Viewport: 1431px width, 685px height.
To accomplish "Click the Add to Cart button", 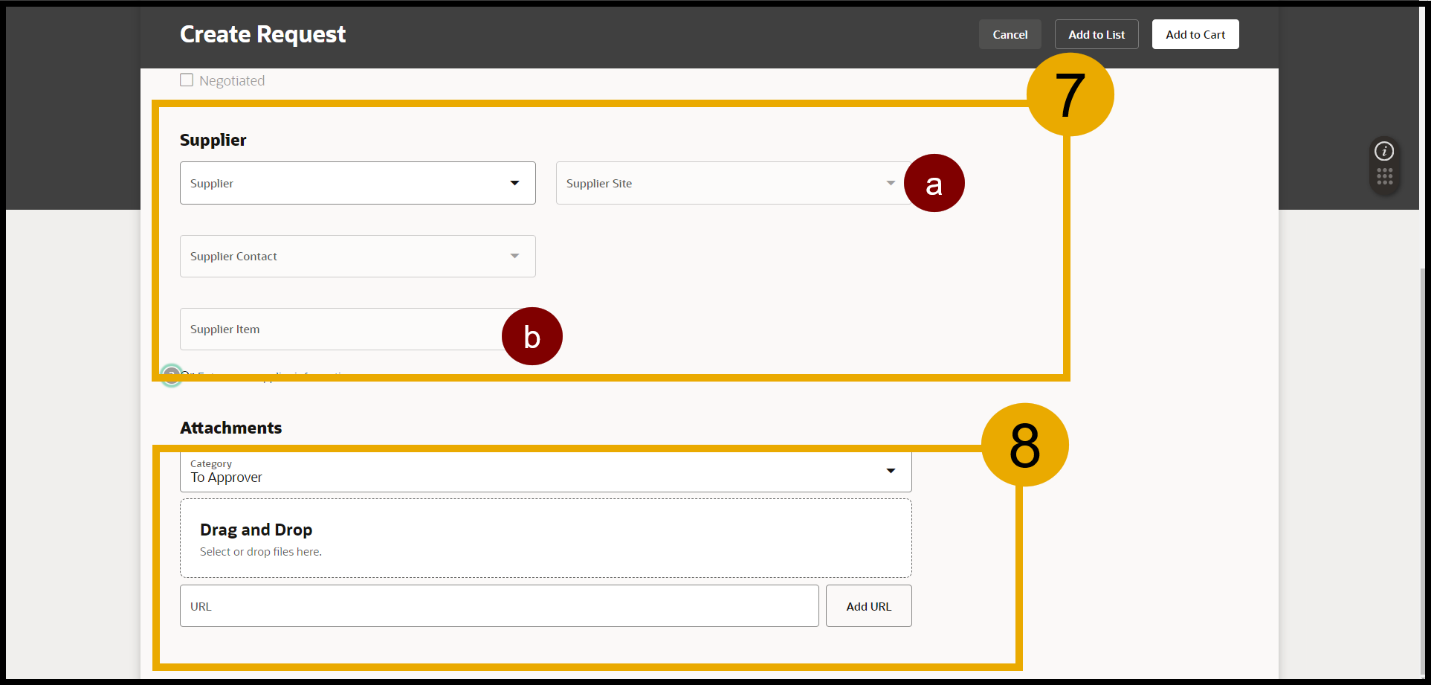I will pyautogui.click(x=1195, y=34).
